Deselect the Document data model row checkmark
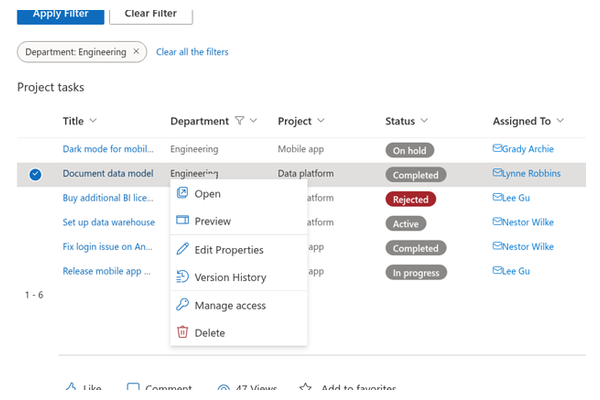The width and height of the screenshot is (600, 400). coord(35,175)
